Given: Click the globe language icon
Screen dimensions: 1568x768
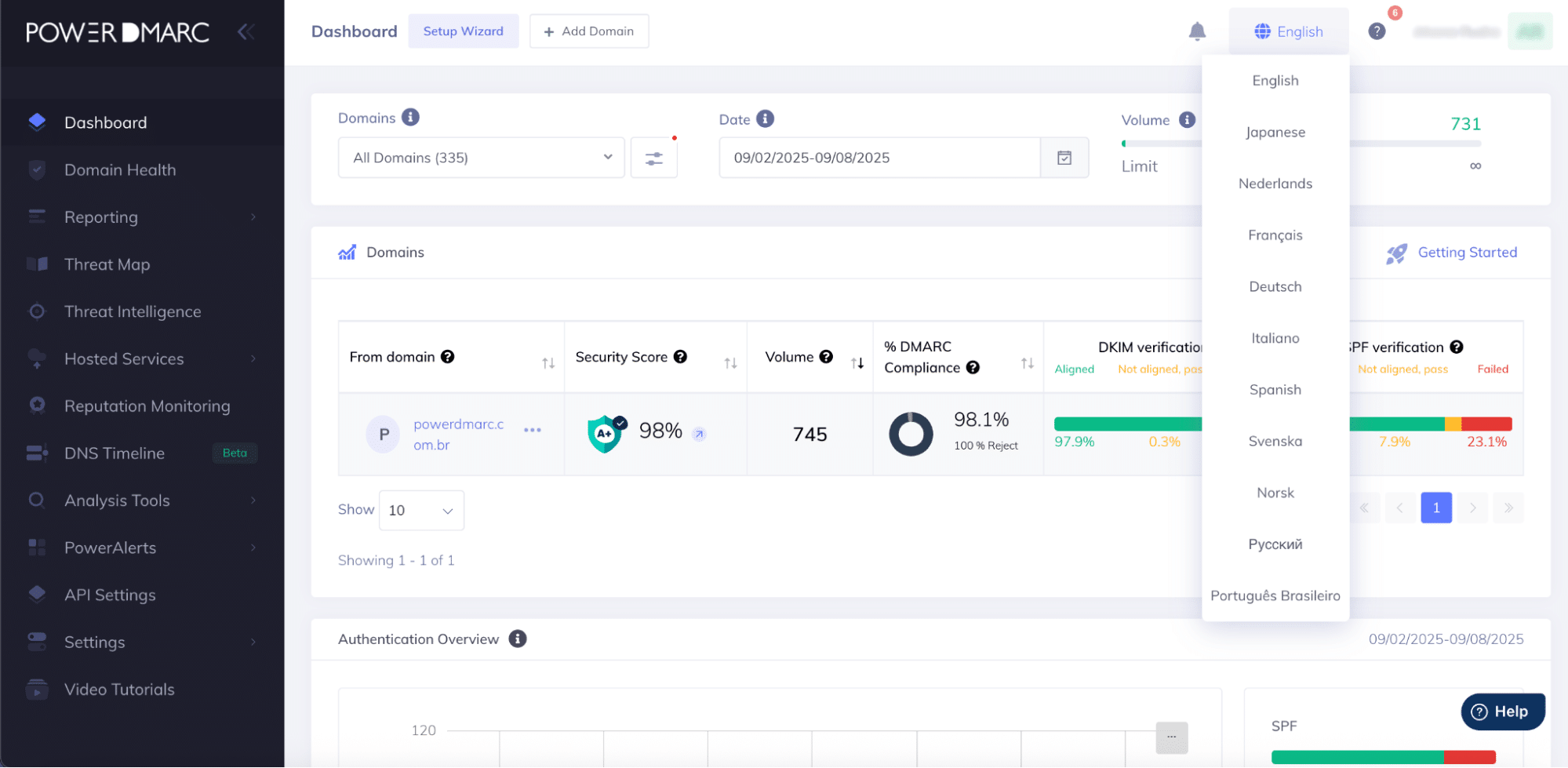Looking at the screenshot, I should tap(1262, 31).
